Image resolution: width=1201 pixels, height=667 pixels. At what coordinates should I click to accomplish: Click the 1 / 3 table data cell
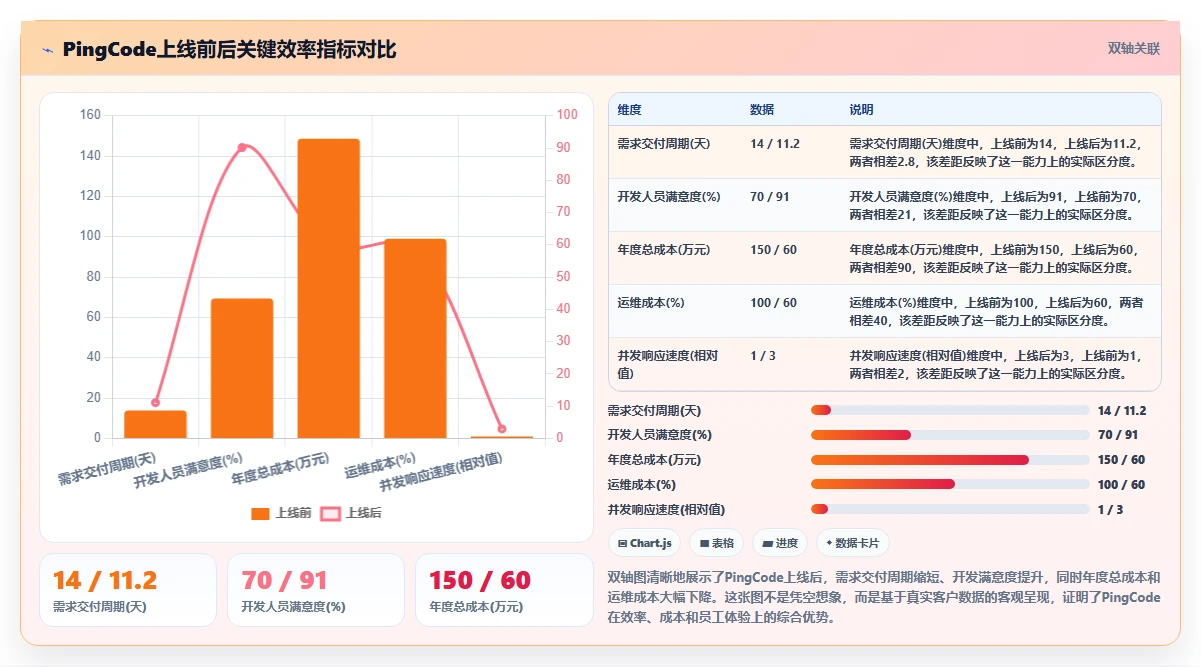[x=763, y=356]
